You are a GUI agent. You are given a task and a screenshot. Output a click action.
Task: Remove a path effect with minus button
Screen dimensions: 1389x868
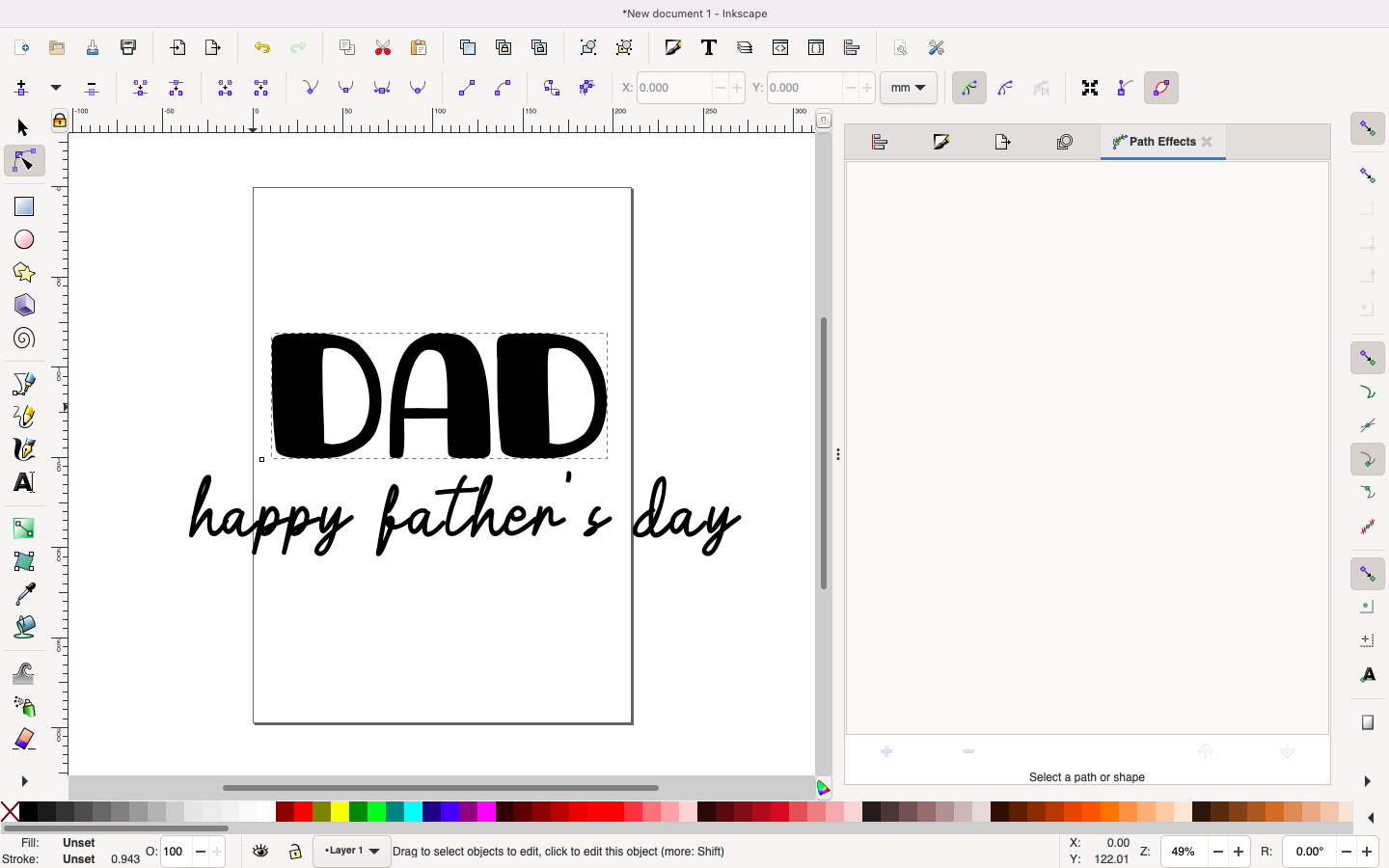tap(967, 751)
